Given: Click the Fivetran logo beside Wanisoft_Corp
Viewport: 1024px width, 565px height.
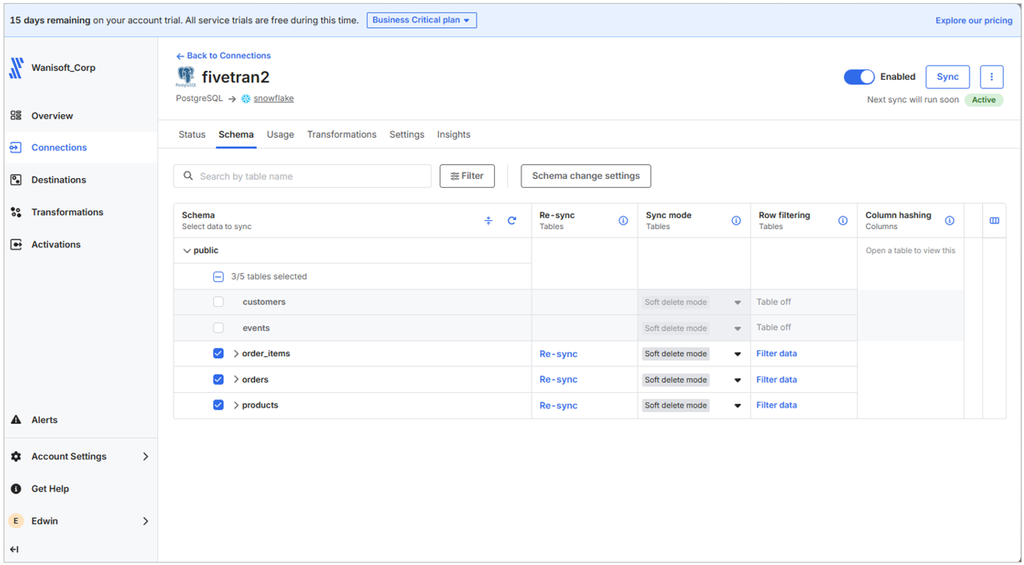Looking at the screenshot, I should [16, 68].
